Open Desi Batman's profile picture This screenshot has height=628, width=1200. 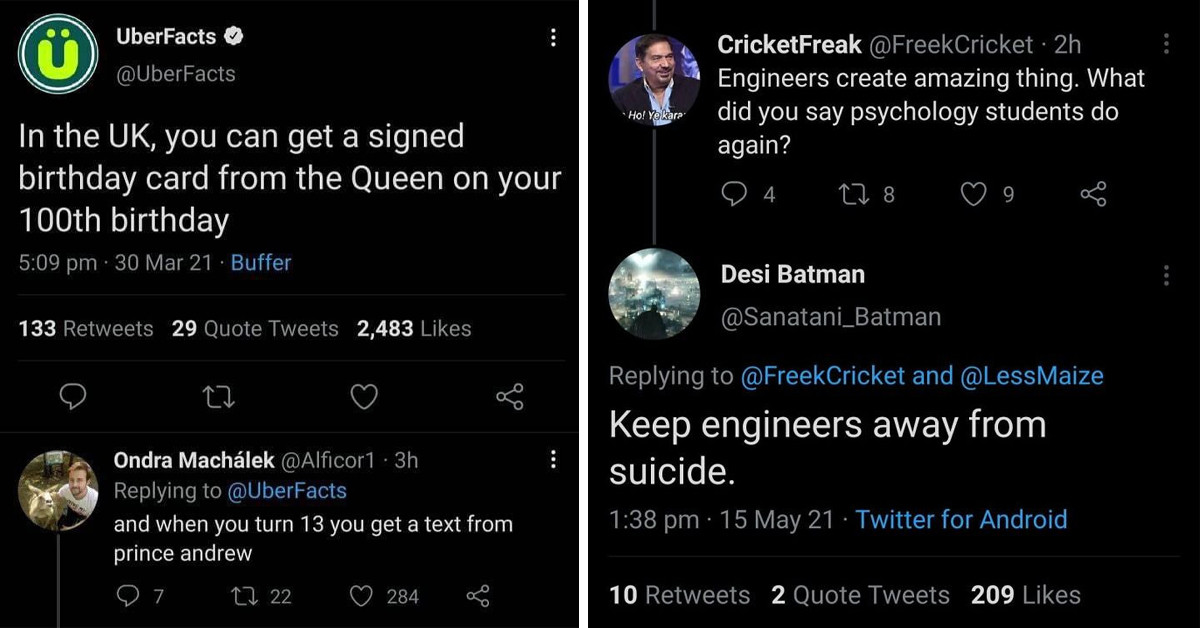point(655,294)
